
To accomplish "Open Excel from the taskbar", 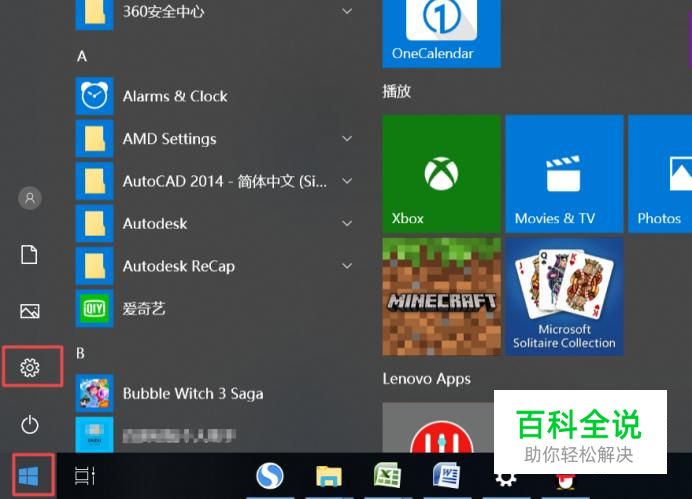I will tap(387, 476).
